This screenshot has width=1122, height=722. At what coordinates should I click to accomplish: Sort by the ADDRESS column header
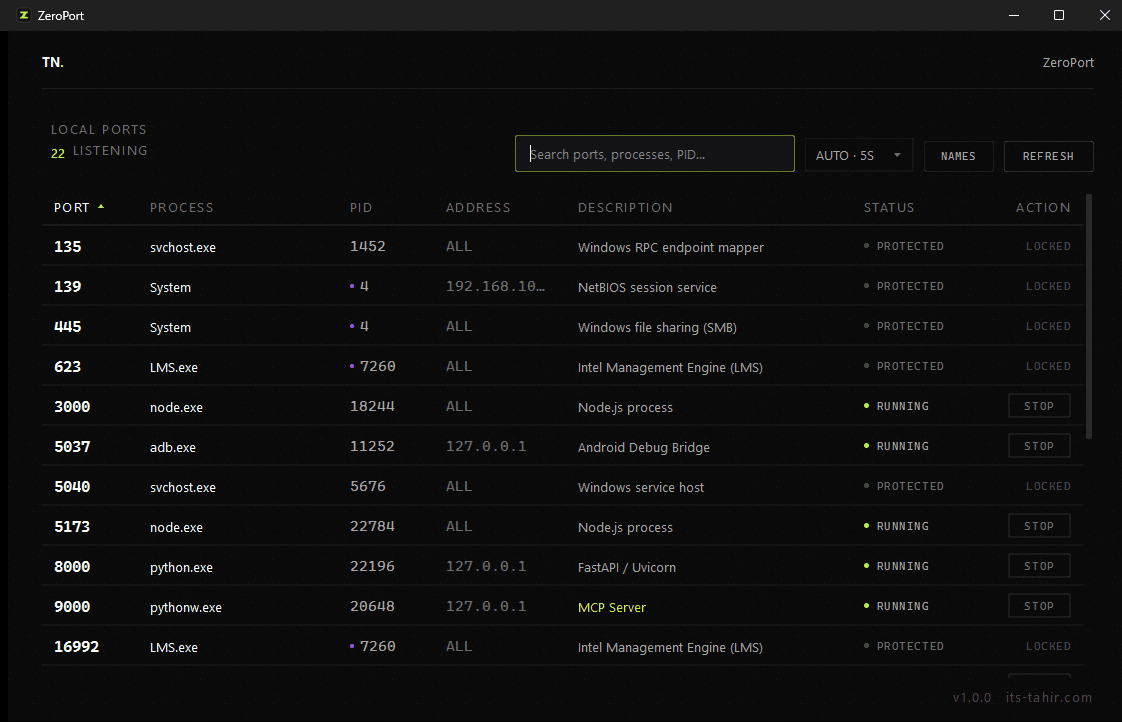pos(478,208)
